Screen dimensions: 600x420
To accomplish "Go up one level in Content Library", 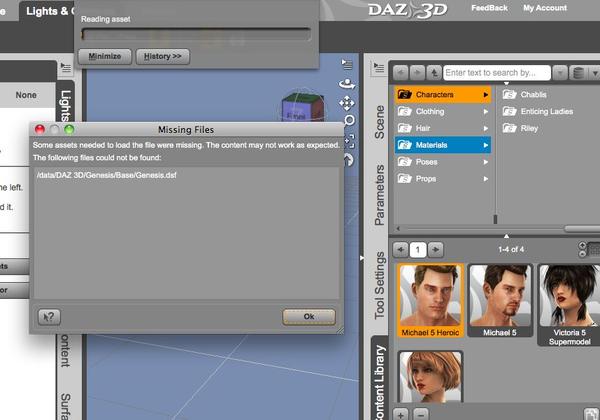I will pyautogui.click(x=434, y=73).
